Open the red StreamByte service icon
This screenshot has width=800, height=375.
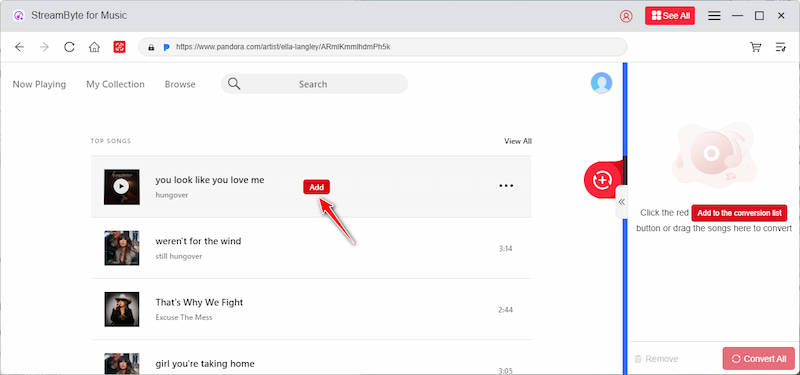119,47
